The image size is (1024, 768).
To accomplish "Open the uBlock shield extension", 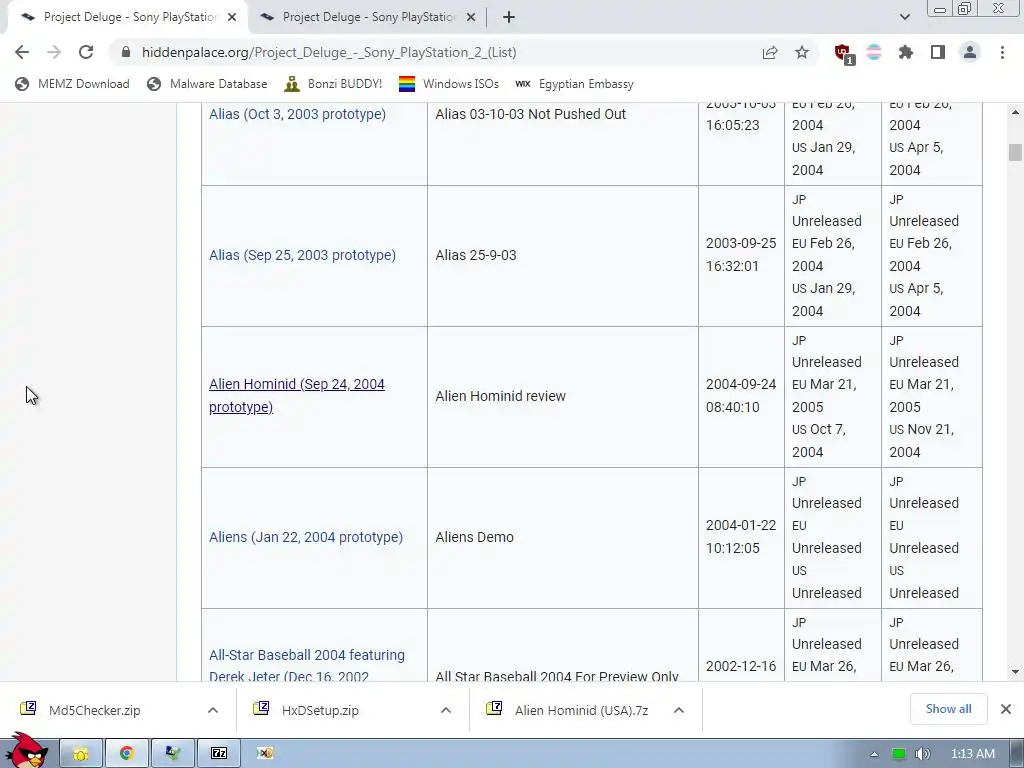I will (843, 53).
